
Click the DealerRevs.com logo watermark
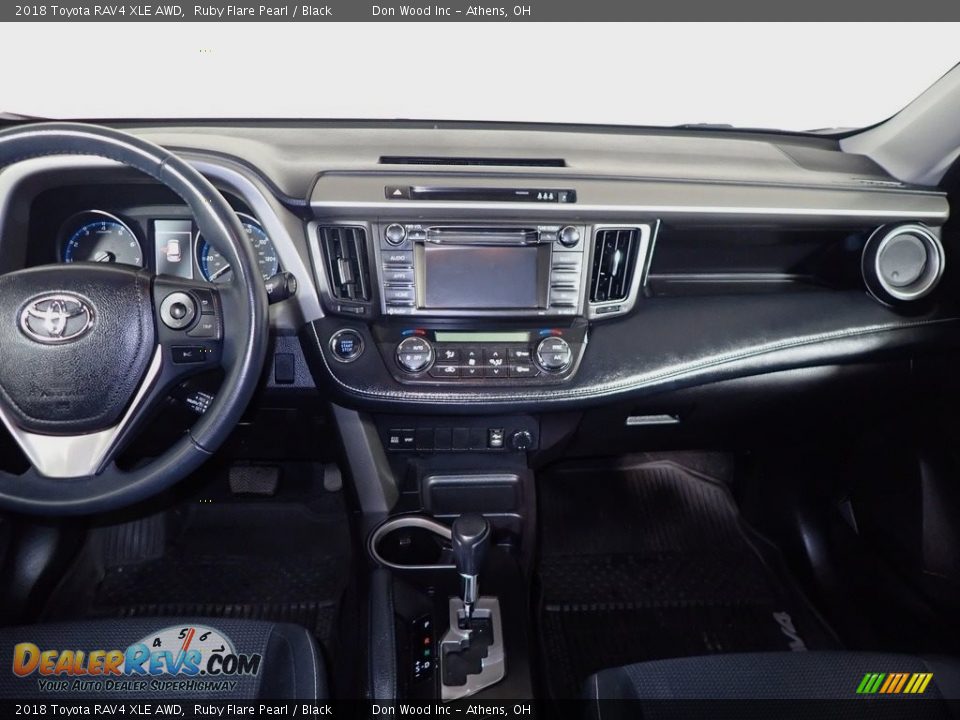pos(137,662)
